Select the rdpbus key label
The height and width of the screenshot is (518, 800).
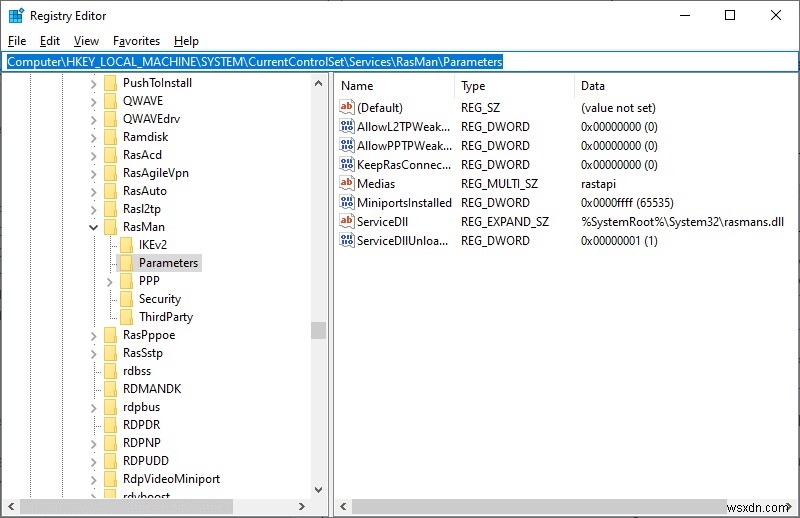[x=141, y=407]
